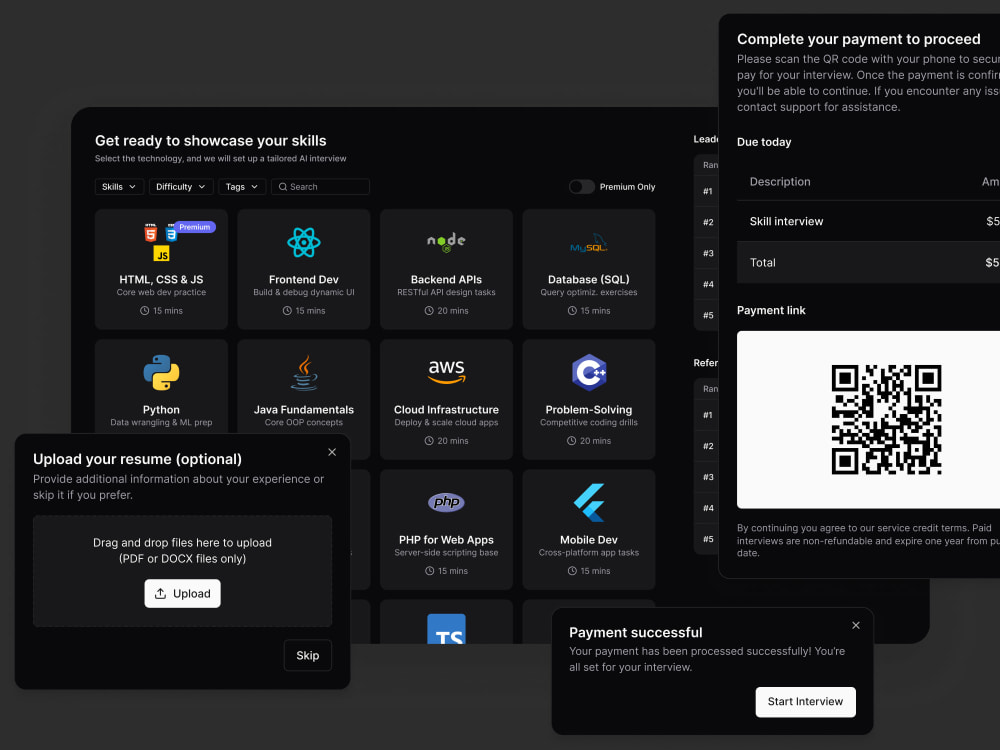
Task: Click the clock icon on Cloud Infrastructure card
Action: [x=429, y=441]
